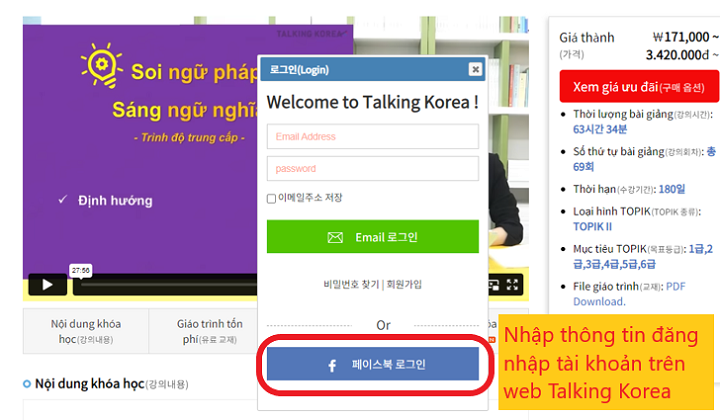Click the Facebook logo icon
The width and height of the screenshot is (720, 420).
[332, 365]
